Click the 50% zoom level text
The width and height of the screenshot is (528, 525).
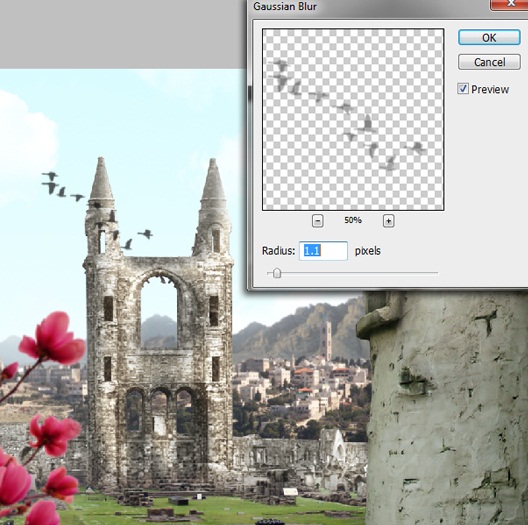[x=353, y=220]
